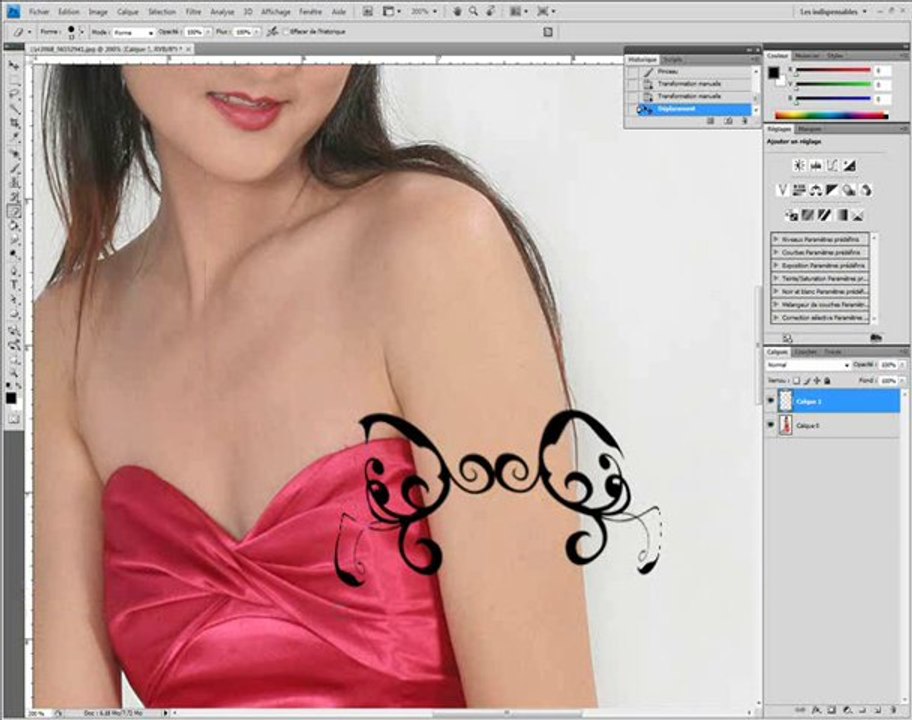Viewport: 912px width, 720px height.
Task: Add a Channel Mixer adjustment icon
Action: click(x=865, y=190)
